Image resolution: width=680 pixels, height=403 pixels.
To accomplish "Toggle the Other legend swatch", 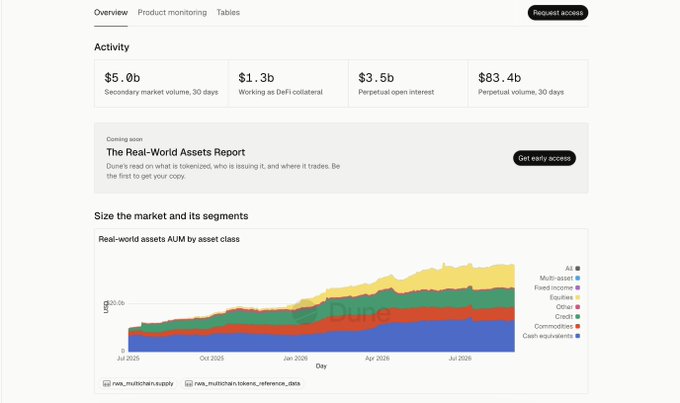I will [578, 307].
